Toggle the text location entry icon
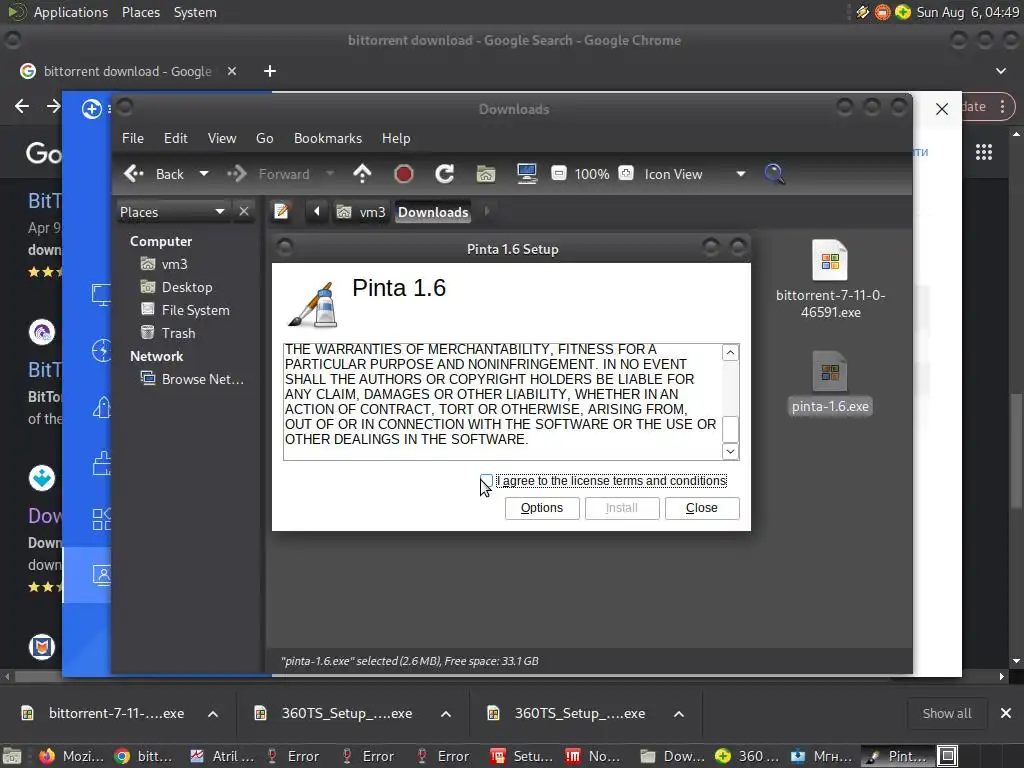The width and height of the screenshot is (1024, 768). [281, 212]
